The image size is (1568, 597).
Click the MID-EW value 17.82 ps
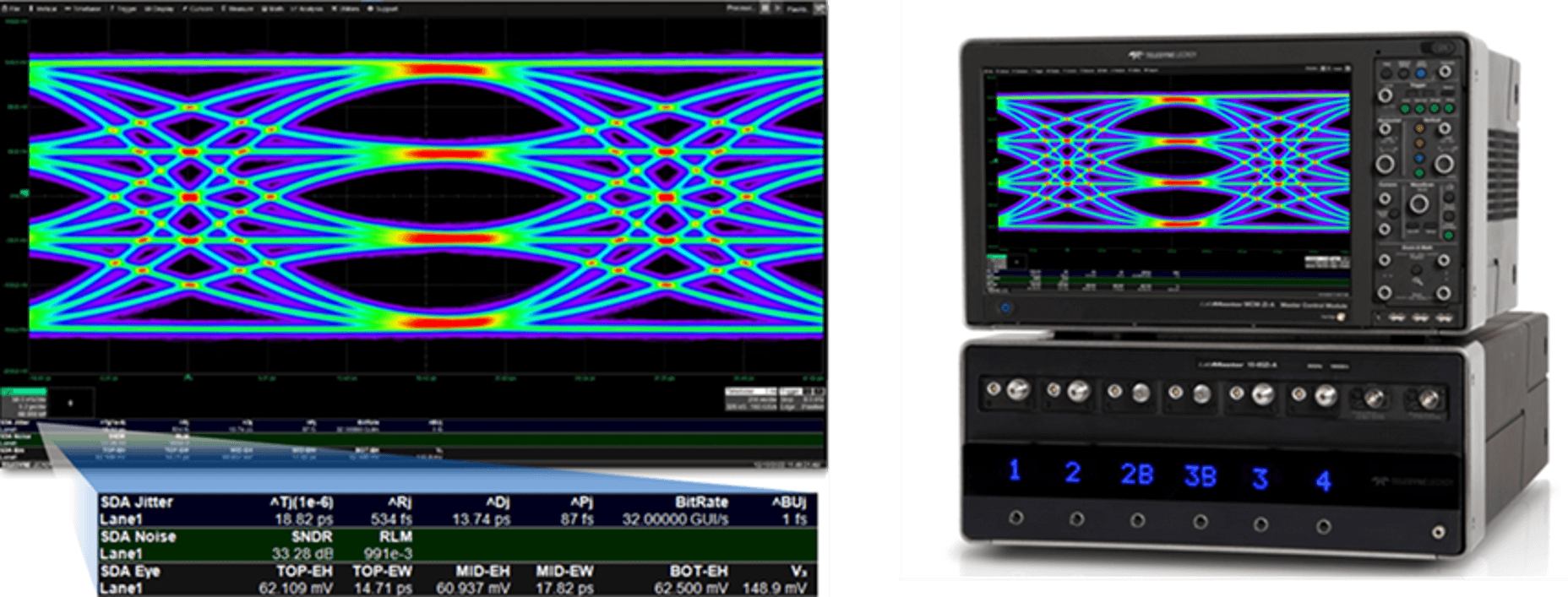[564, 588]
